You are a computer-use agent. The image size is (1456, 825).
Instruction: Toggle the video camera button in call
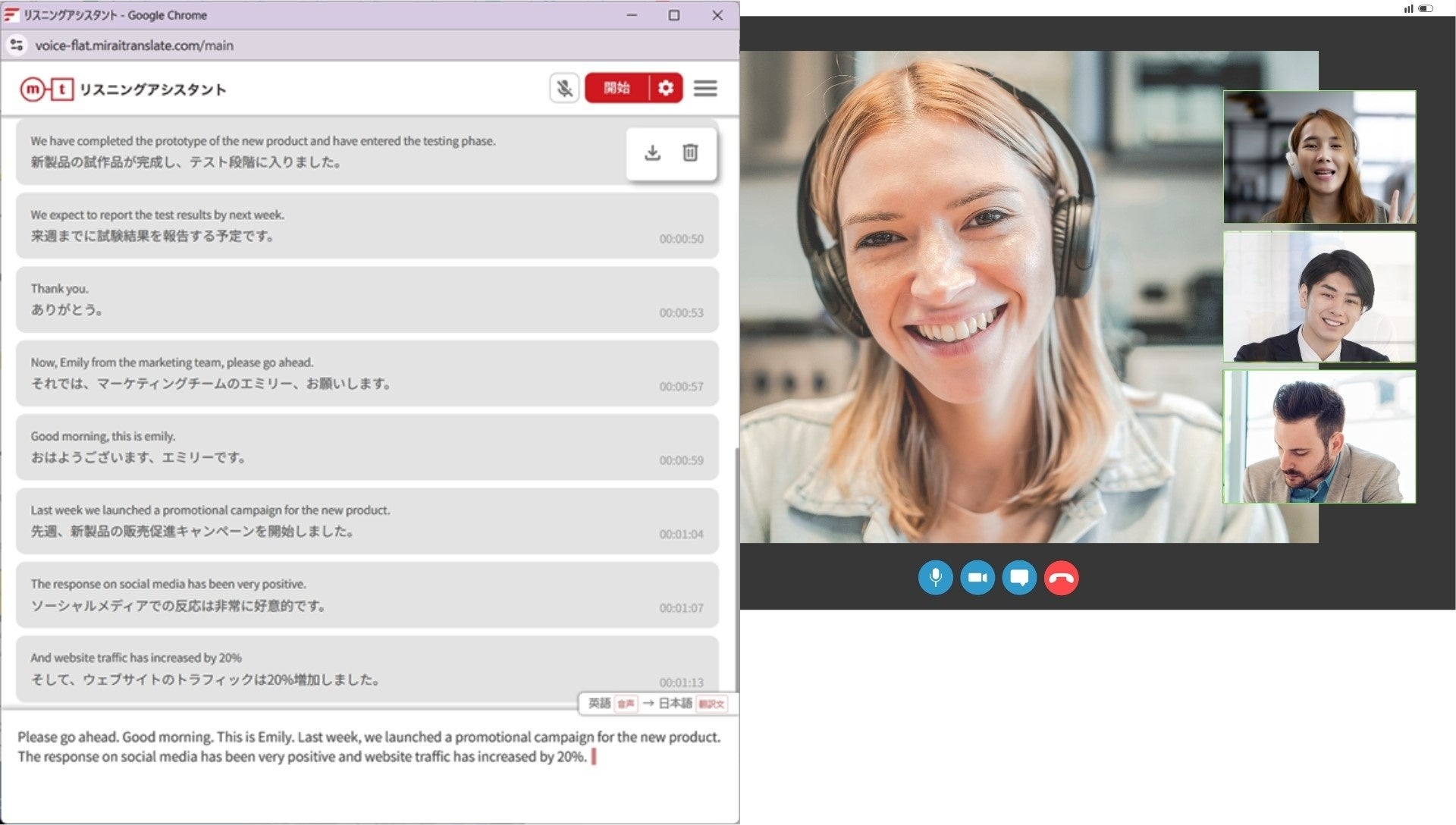tap(977, 578)
